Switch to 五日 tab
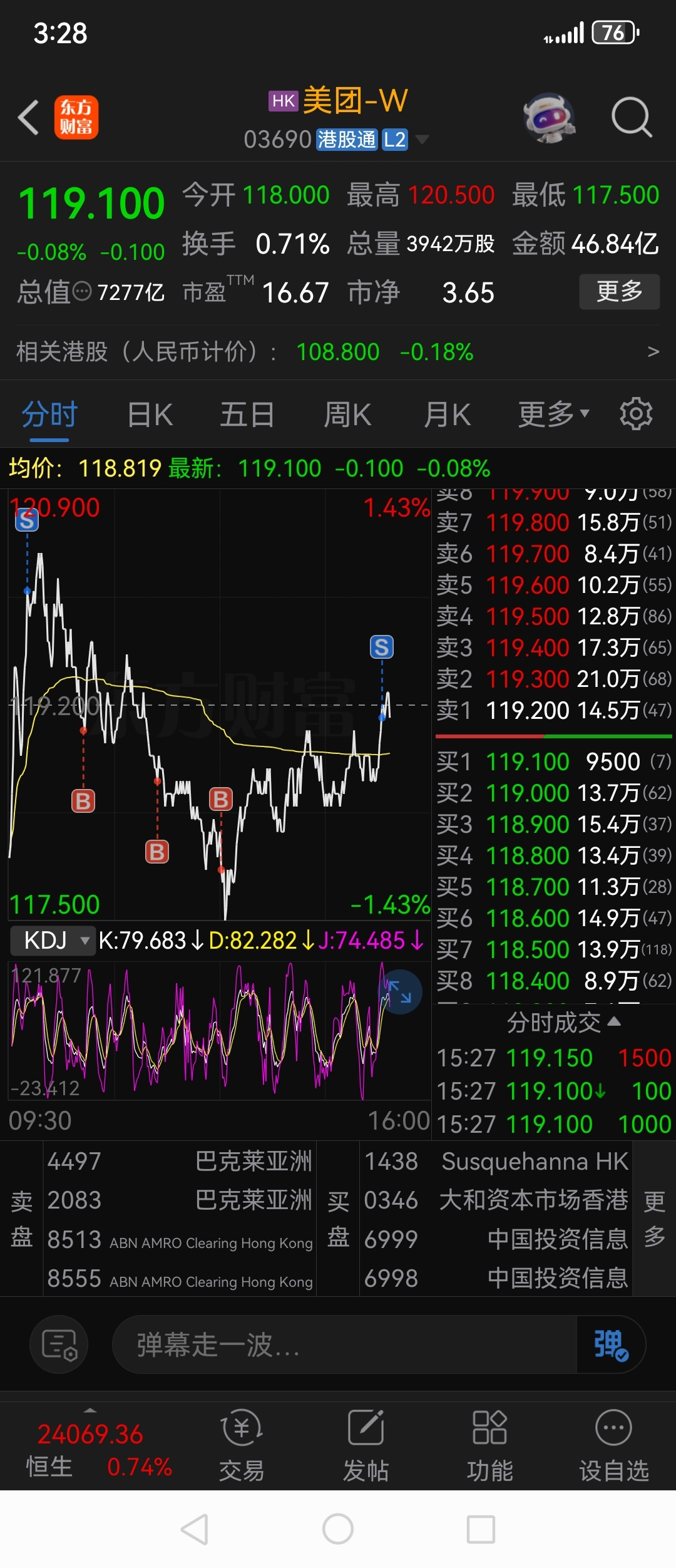Screen dimensions: 676x1568 [247, 414]
